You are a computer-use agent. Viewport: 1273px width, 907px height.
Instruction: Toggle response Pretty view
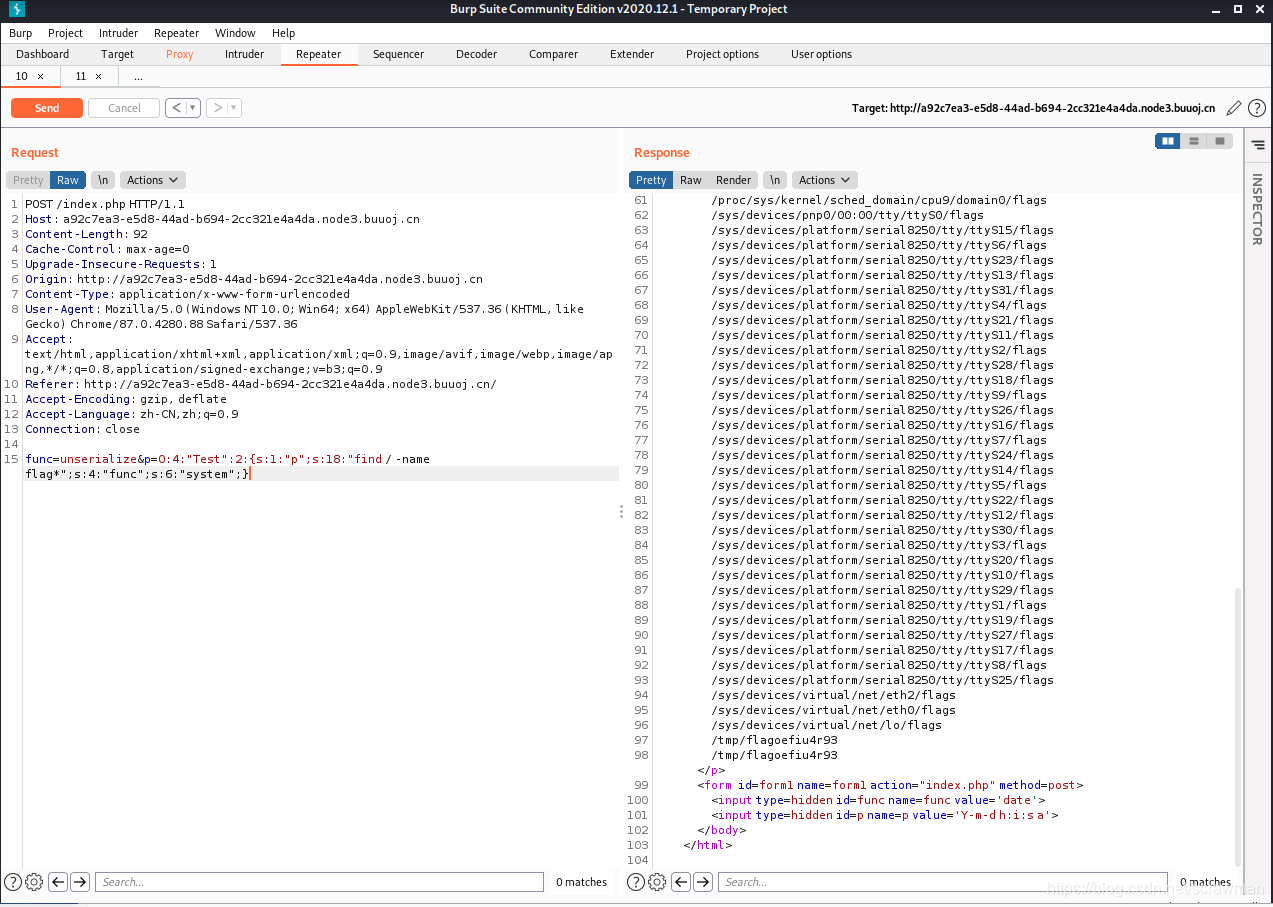coord(651,180)
